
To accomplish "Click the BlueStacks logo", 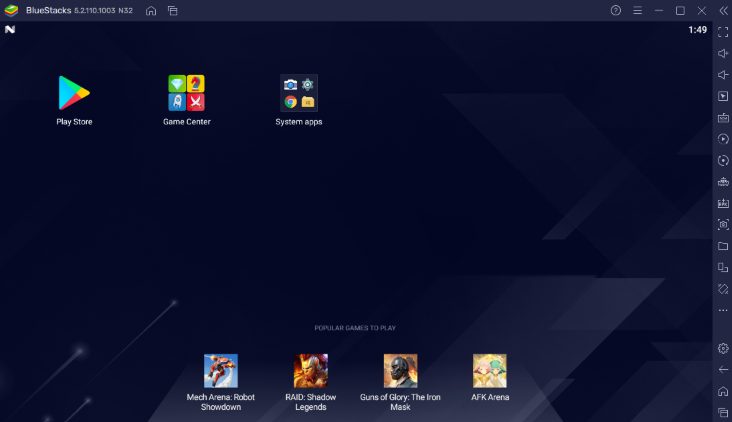I will [11, 10].
